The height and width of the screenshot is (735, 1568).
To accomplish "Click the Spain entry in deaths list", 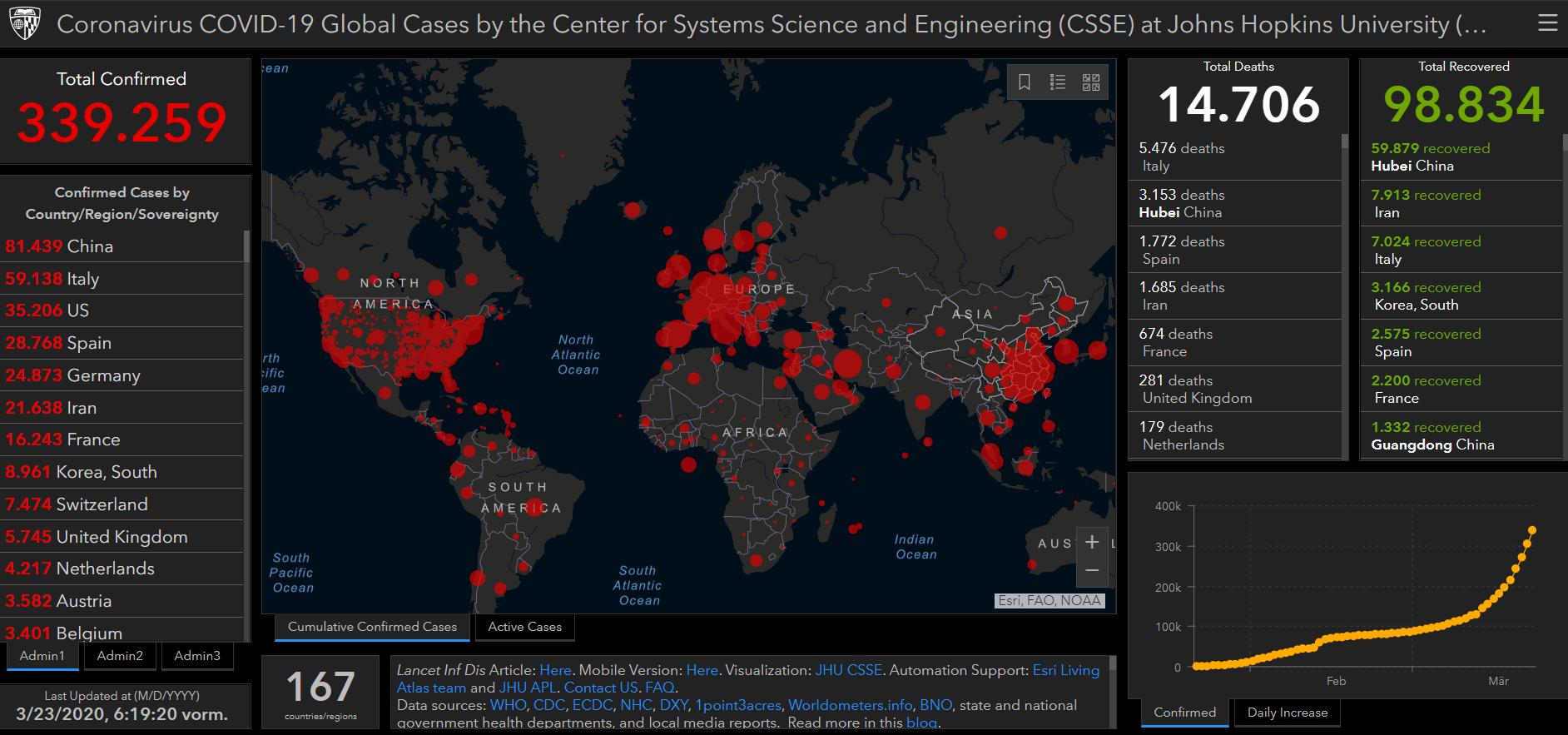I will (x=1182, y=250).
